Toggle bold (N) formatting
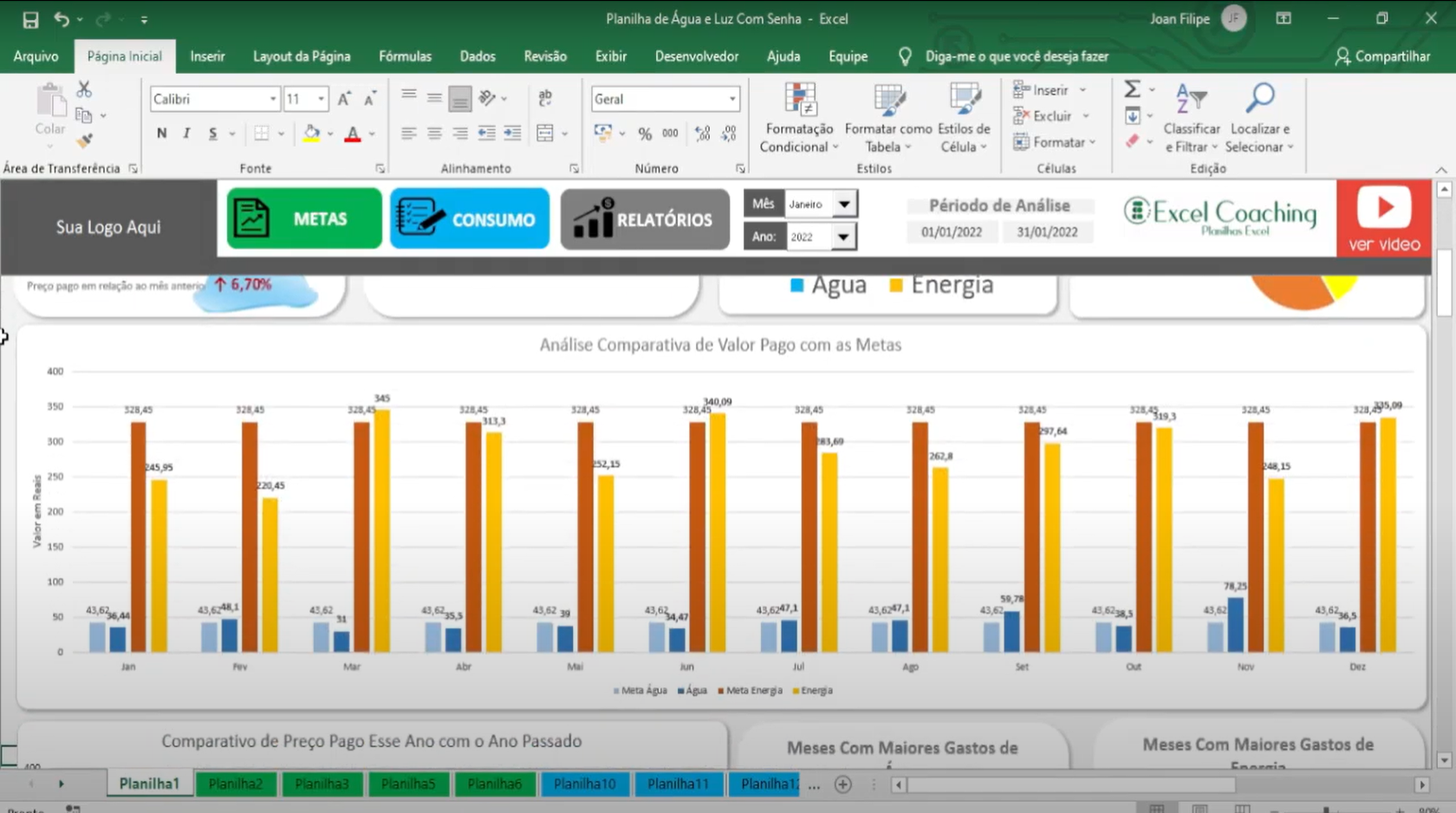Image resolution: width=1456 pixels, height=813 pixels. click(161, 133)
